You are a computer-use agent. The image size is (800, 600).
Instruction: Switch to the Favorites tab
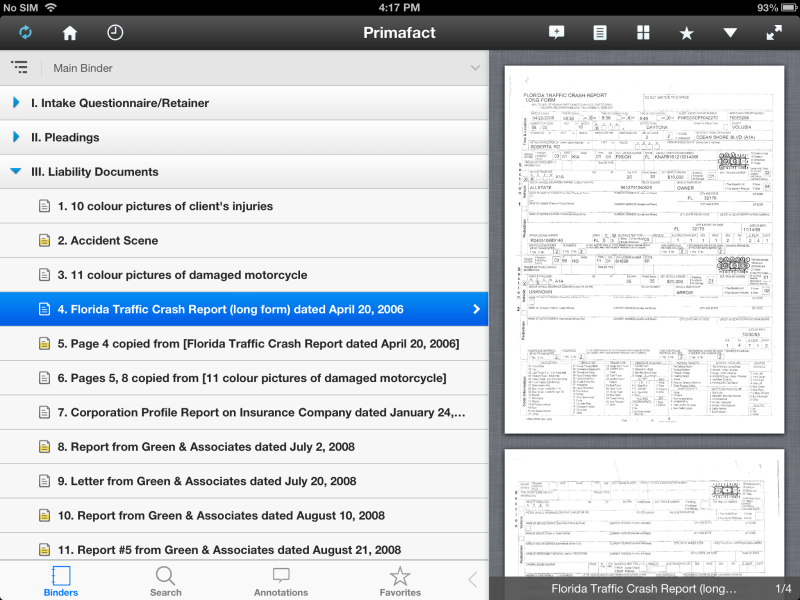pos(400,581)
